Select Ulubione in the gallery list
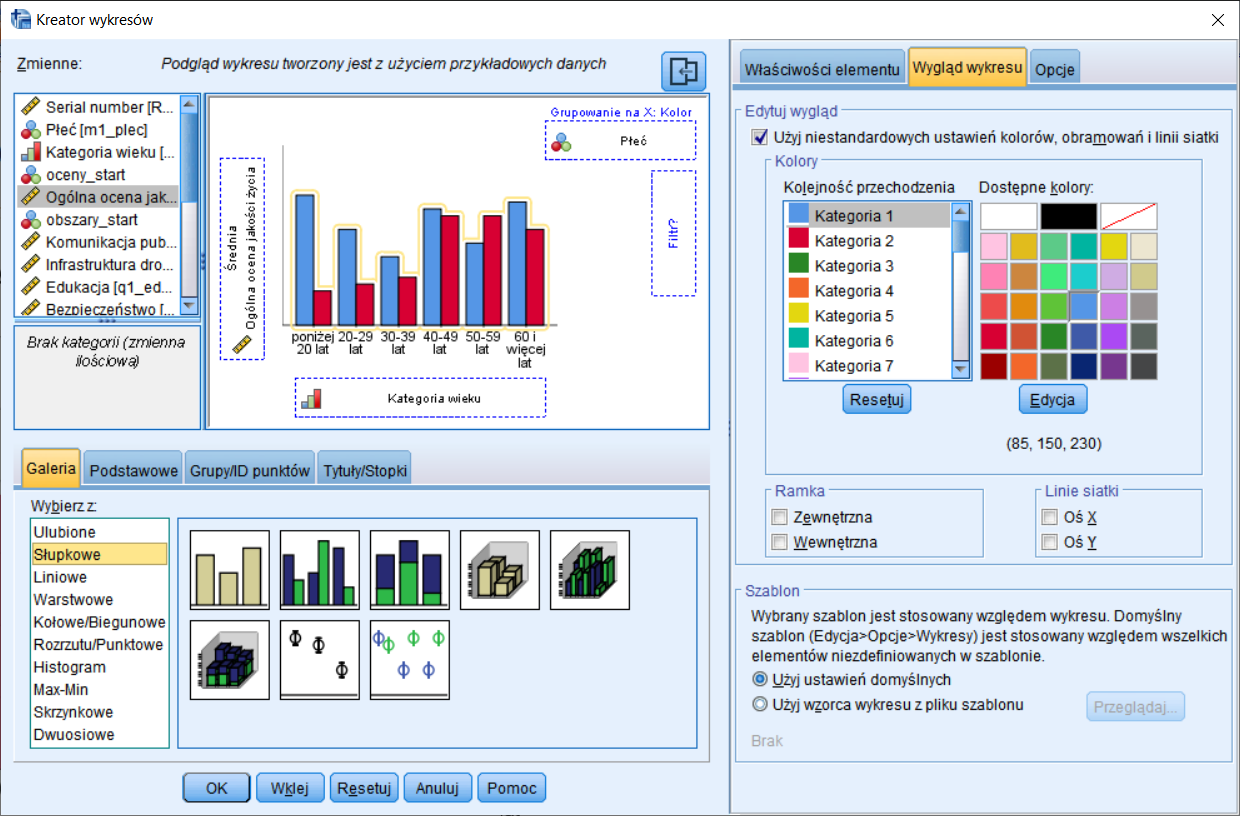 (99, 532)
